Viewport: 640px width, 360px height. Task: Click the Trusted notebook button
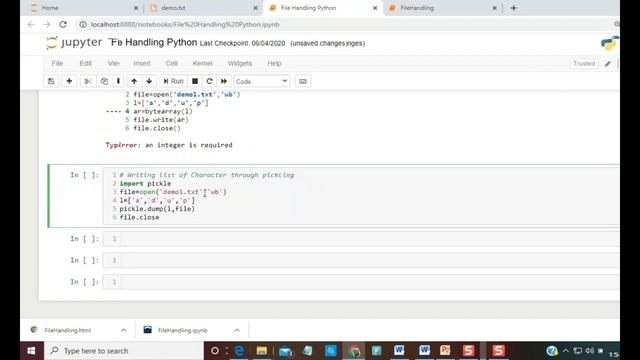click(x=584, y=63)
